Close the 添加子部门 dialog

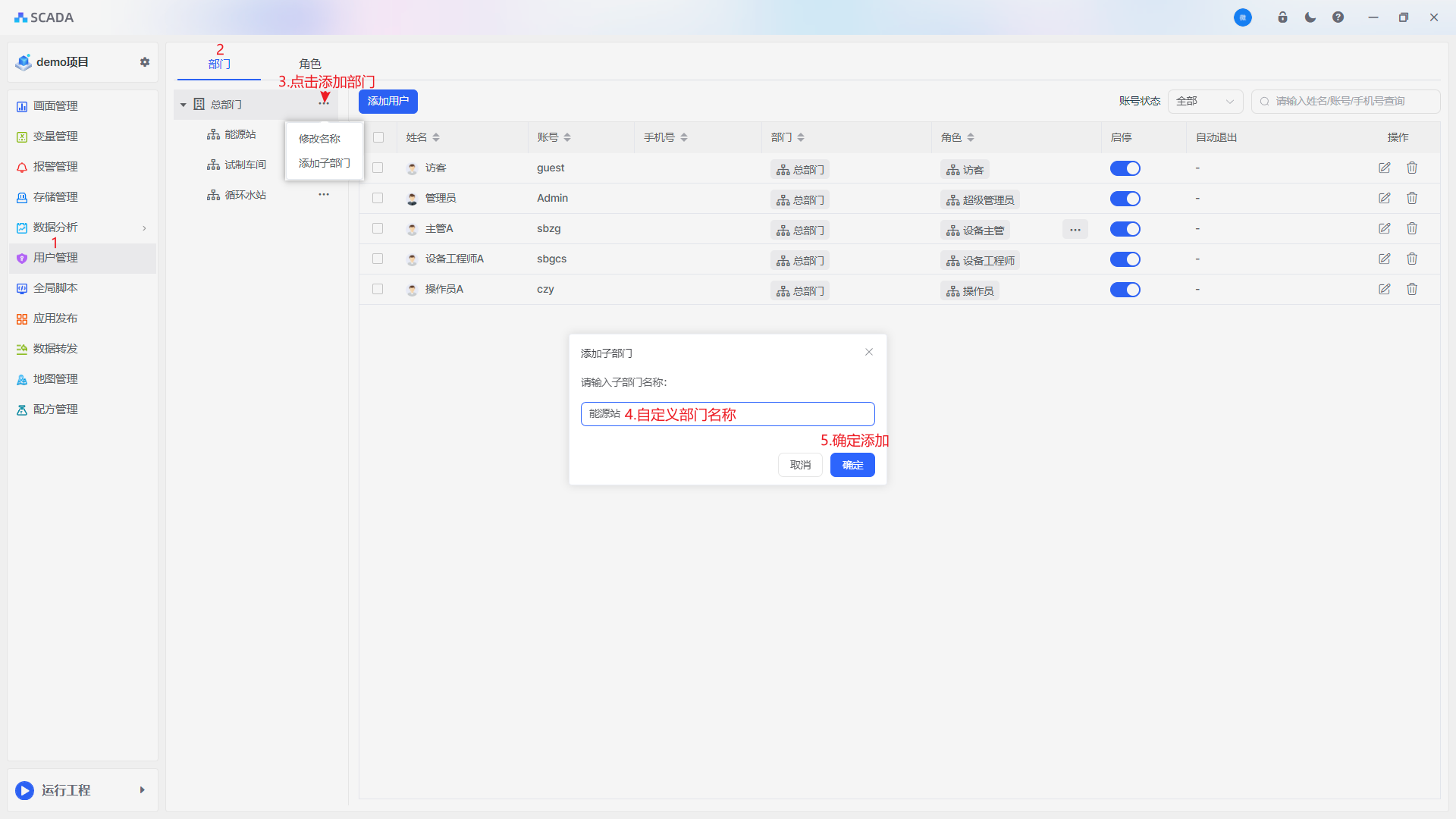[x=869, y=352]
